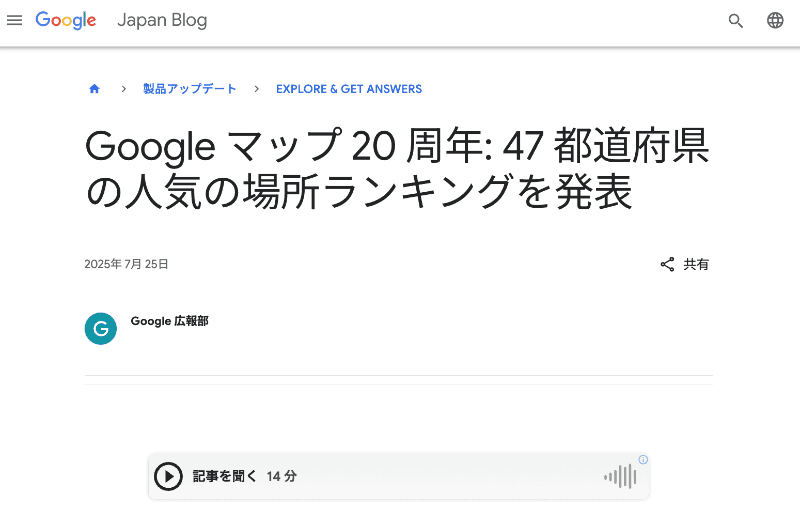Screen dimensions: 800x525
Task: Select the Google 広報部 author name
Action: pos(170,321)
